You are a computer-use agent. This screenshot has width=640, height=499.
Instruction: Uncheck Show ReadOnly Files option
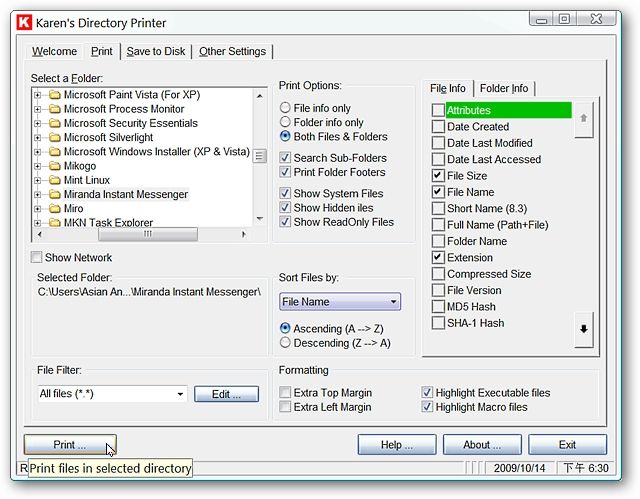click(x=285, y=222)
